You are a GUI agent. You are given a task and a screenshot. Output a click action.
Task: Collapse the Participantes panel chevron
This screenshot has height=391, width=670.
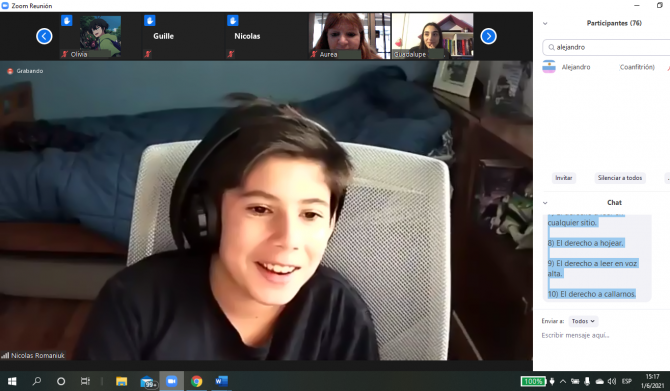(545, 24)
